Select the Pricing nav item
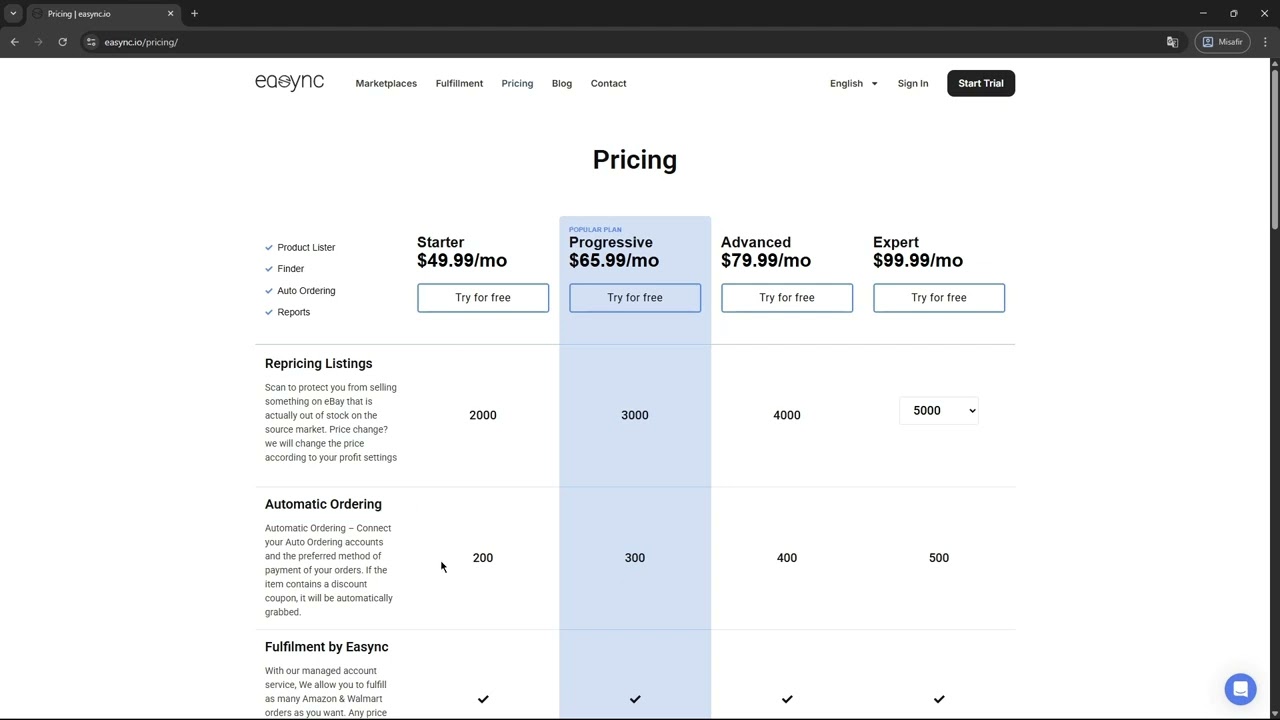This screenshot has height=720, width=1280. tap(517, 83)
